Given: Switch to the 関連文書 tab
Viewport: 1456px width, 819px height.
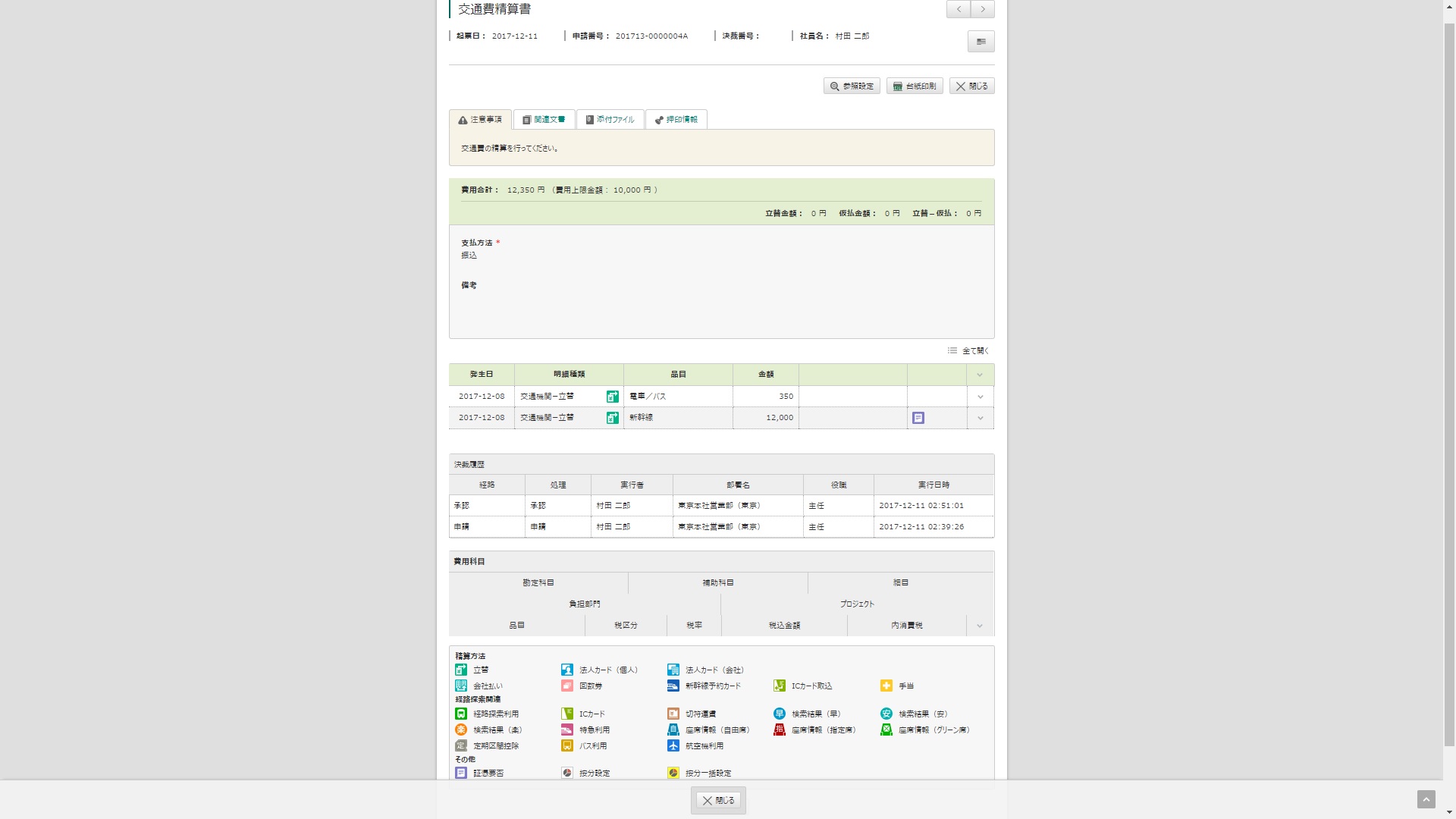Looking at the screenshot, I should (x=544, y=120).
